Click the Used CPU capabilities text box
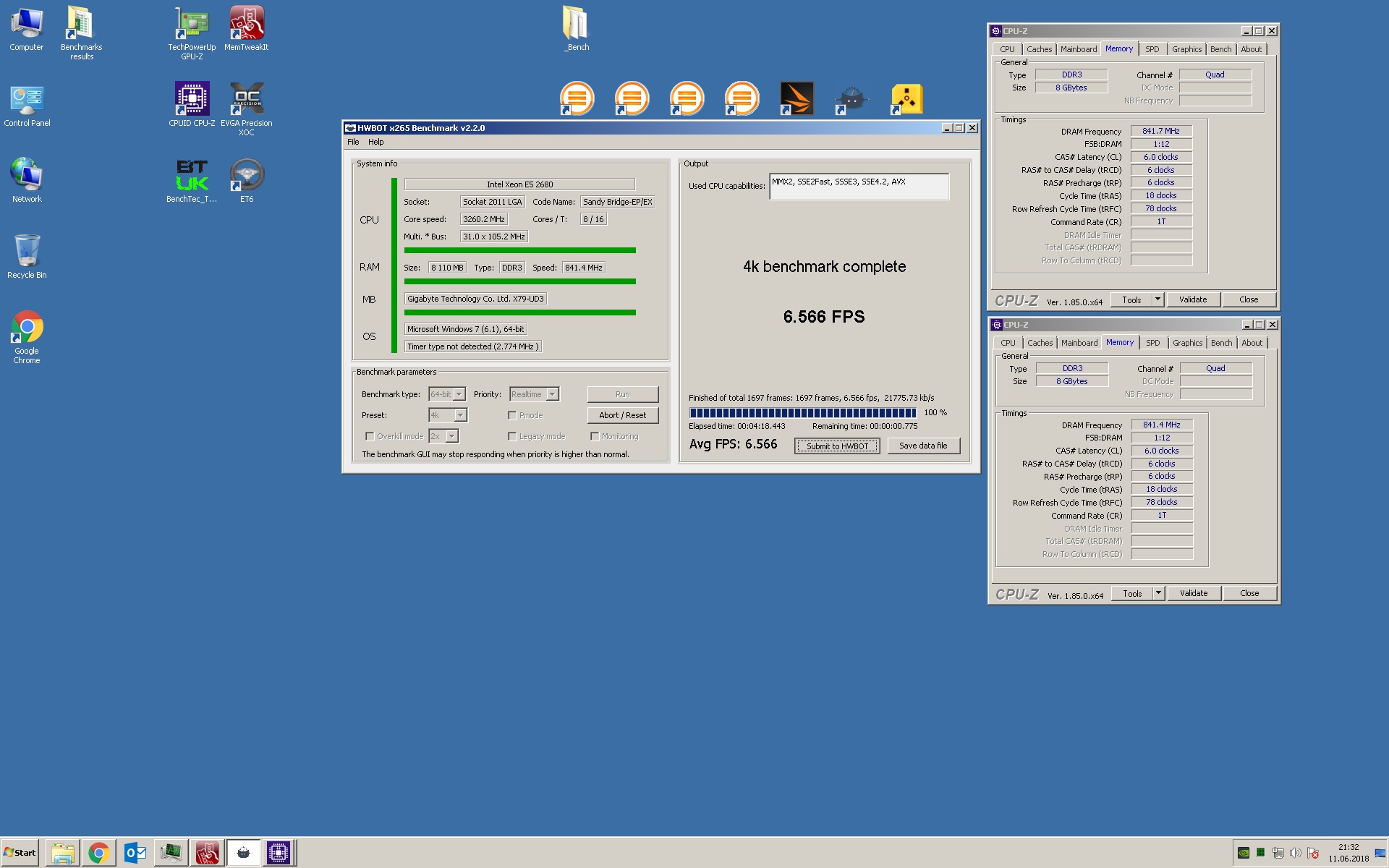The width and height of the screenshot is (1389, 868). pos(859,186)
